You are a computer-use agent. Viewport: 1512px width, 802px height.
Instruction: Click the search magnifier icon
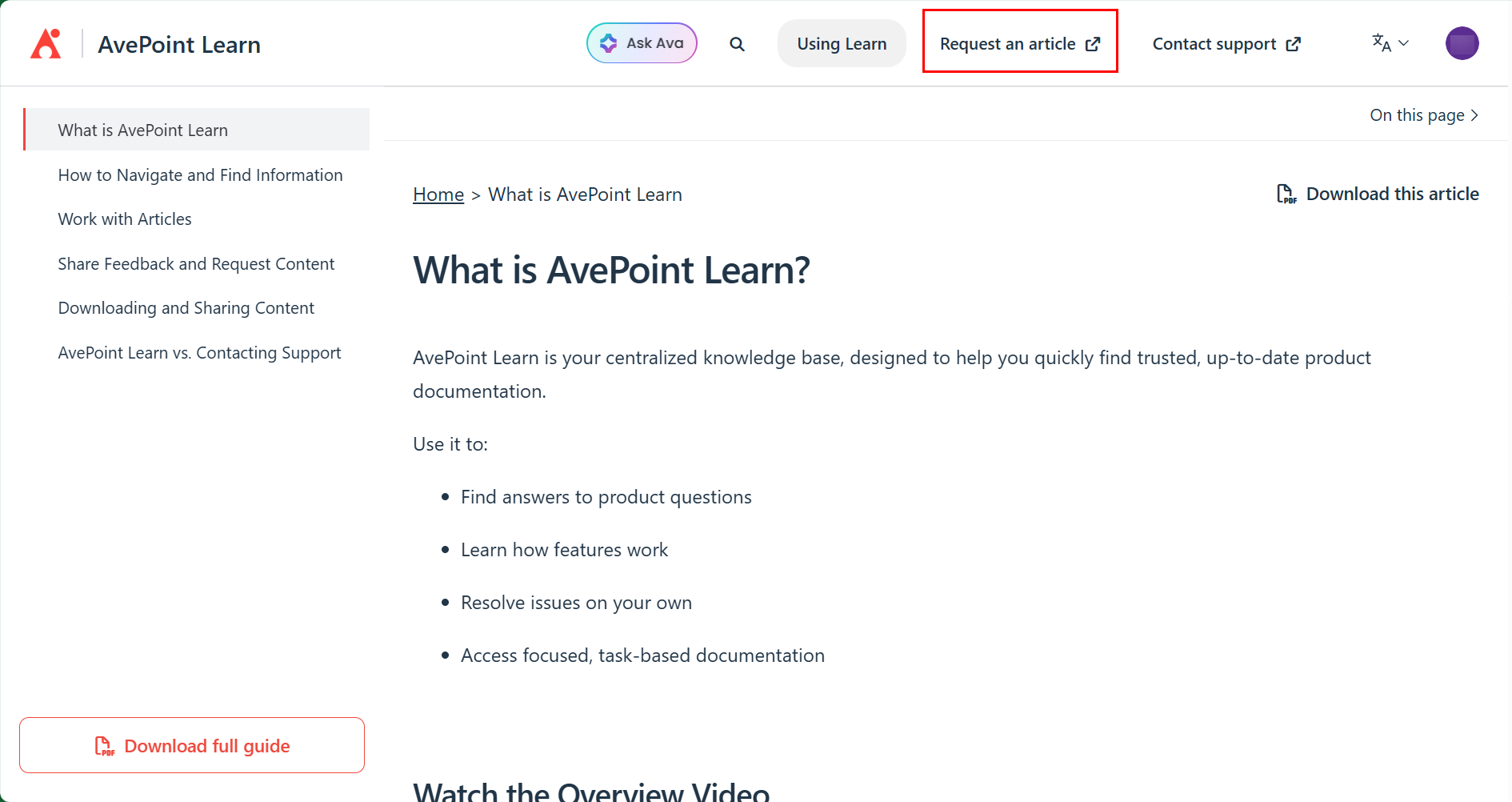(737, 44)
